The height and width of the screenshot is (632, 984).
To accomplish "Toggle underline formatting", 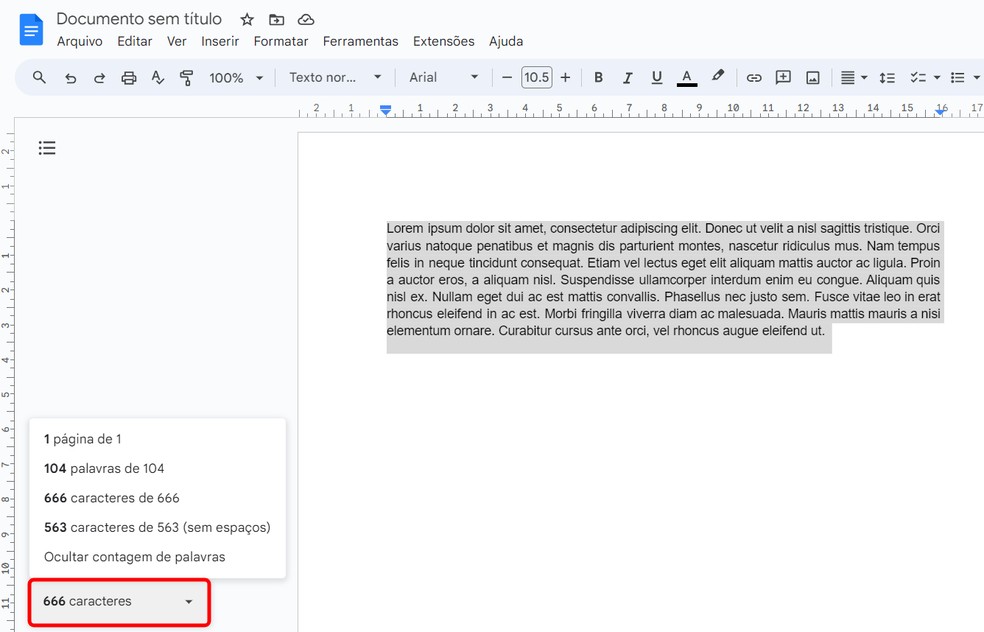I will point(656,77).
